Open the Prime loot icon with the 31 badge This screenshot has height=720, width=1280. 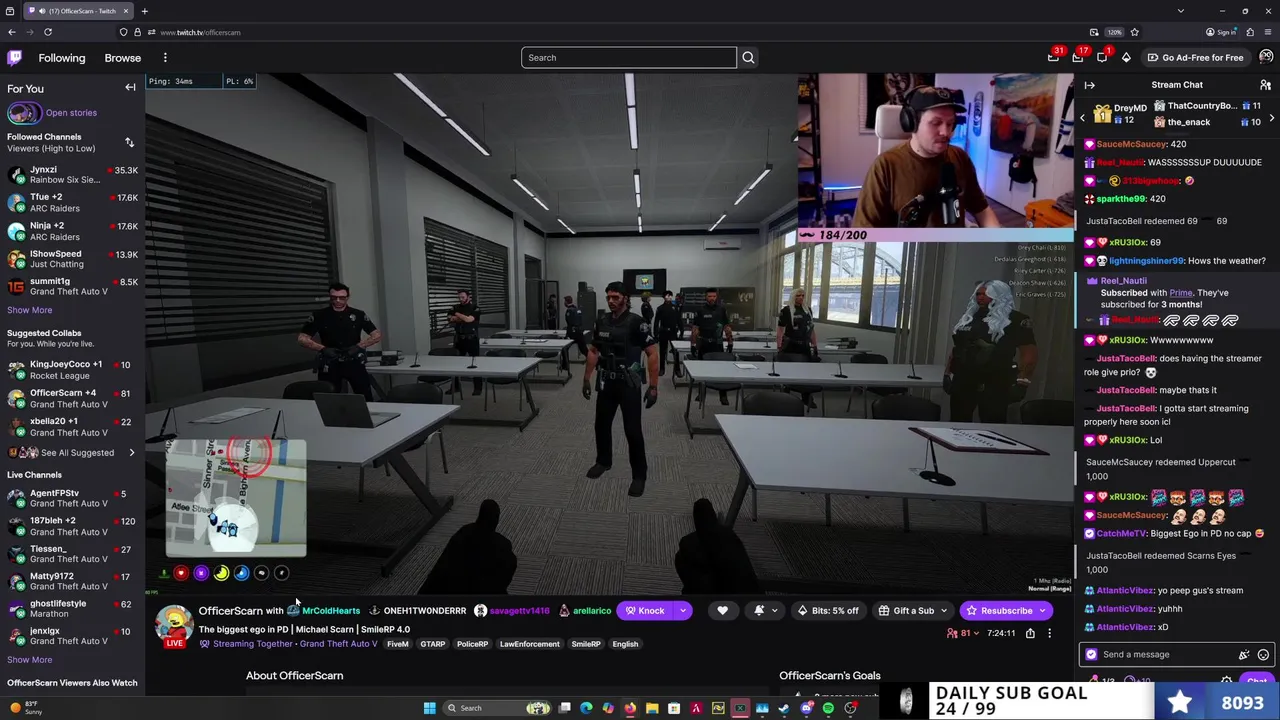pyautogui.click(x=1054, y=57)
